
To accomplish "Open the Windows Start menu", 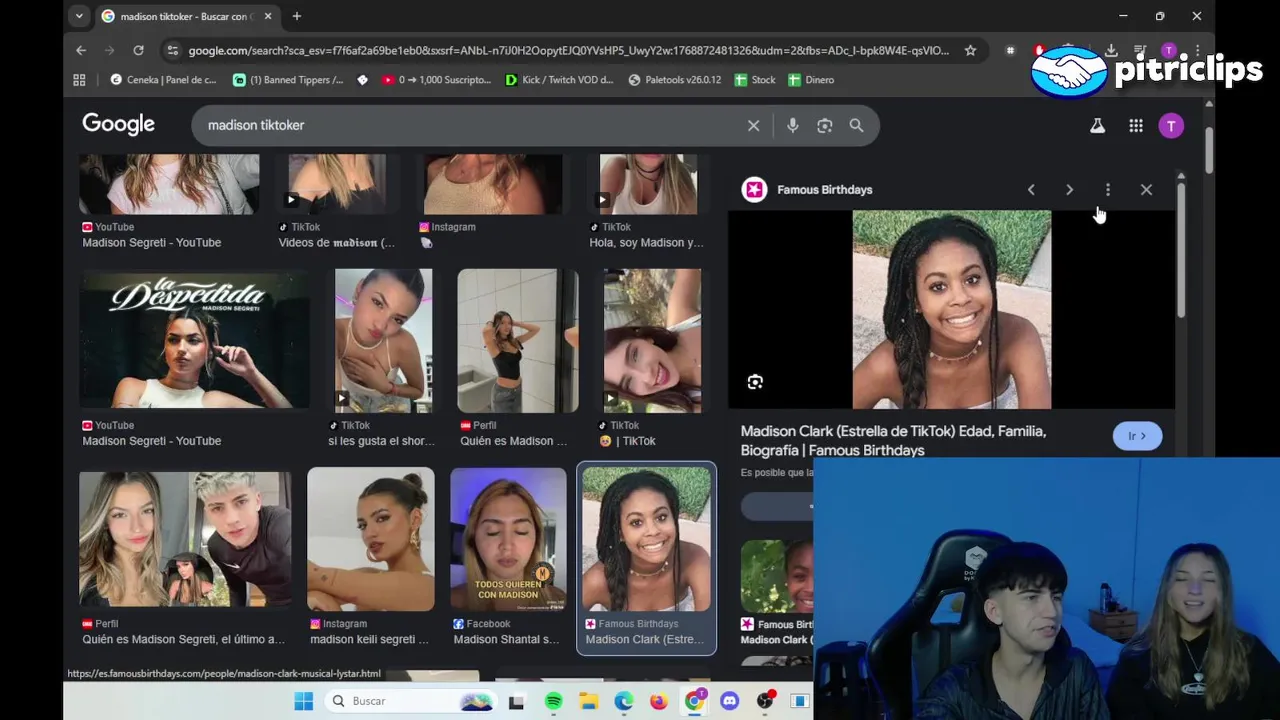I will click(303, 701).
